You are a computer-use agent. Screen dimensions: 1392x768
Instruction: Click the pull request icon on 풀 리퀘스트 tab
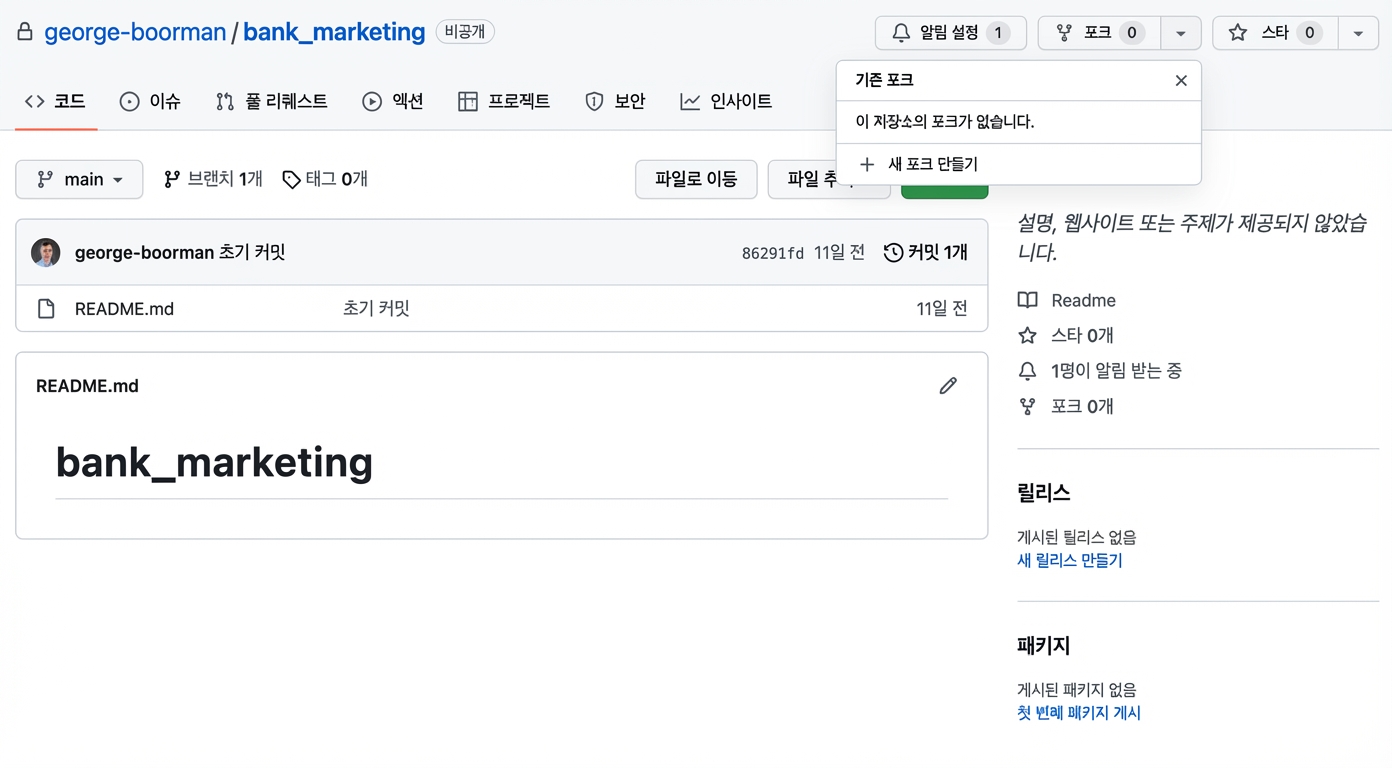(225, 101)
